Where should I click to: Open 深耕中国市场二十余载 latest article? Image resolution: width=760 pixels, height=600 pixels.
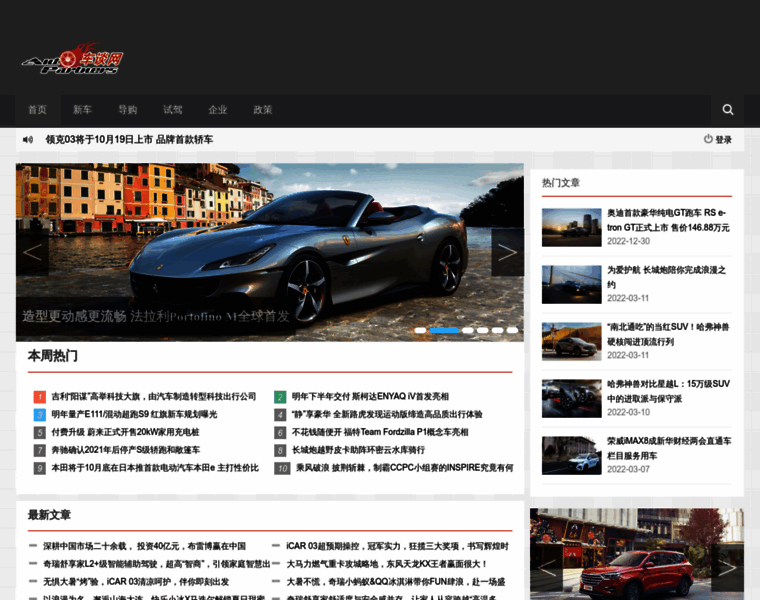[144, 546]
